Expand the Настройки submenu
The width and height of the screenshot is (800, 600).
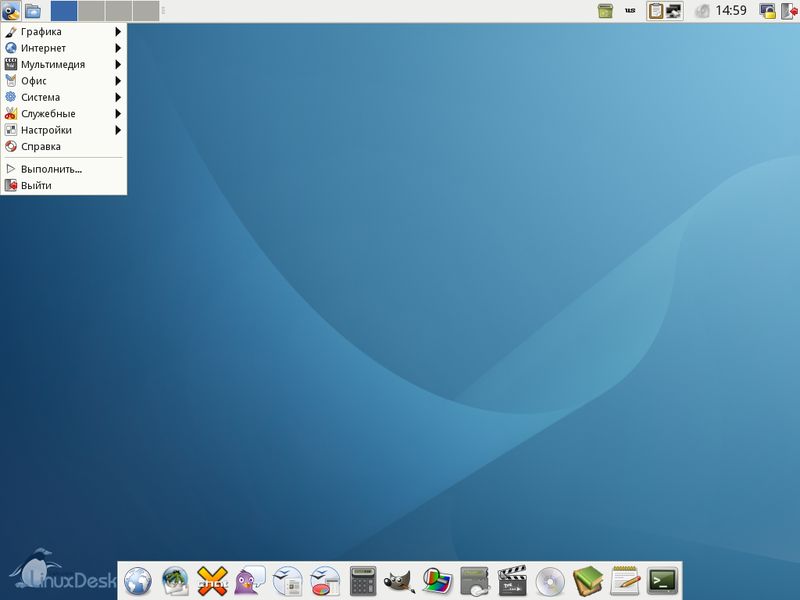48,130
